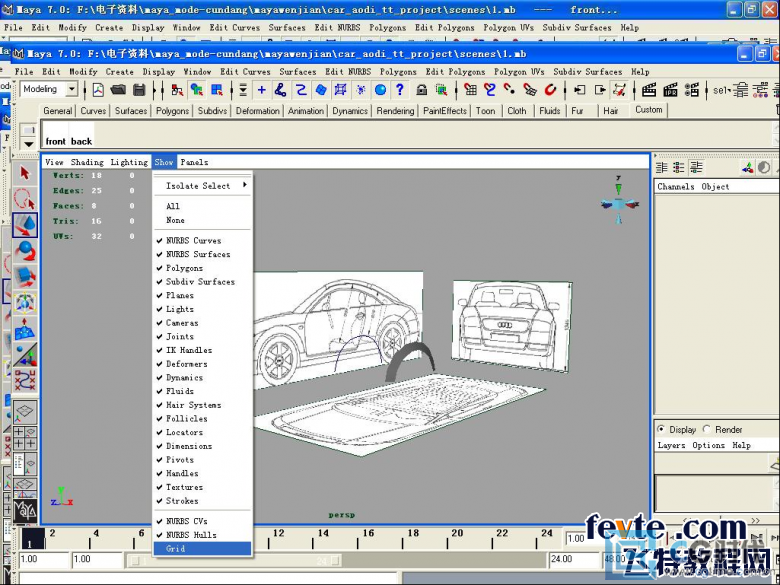Select the Render radio button
Screen dimensions: 780x585
(x=706, y=429)
